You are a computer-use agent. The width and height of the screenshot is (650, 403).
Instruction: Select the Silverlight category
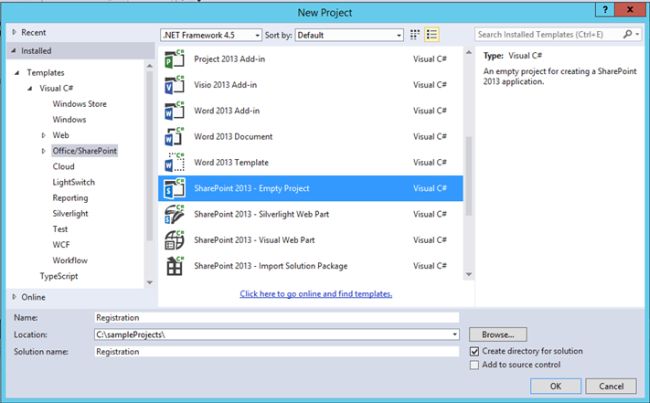pyautogui.click(x=70, y=214)
